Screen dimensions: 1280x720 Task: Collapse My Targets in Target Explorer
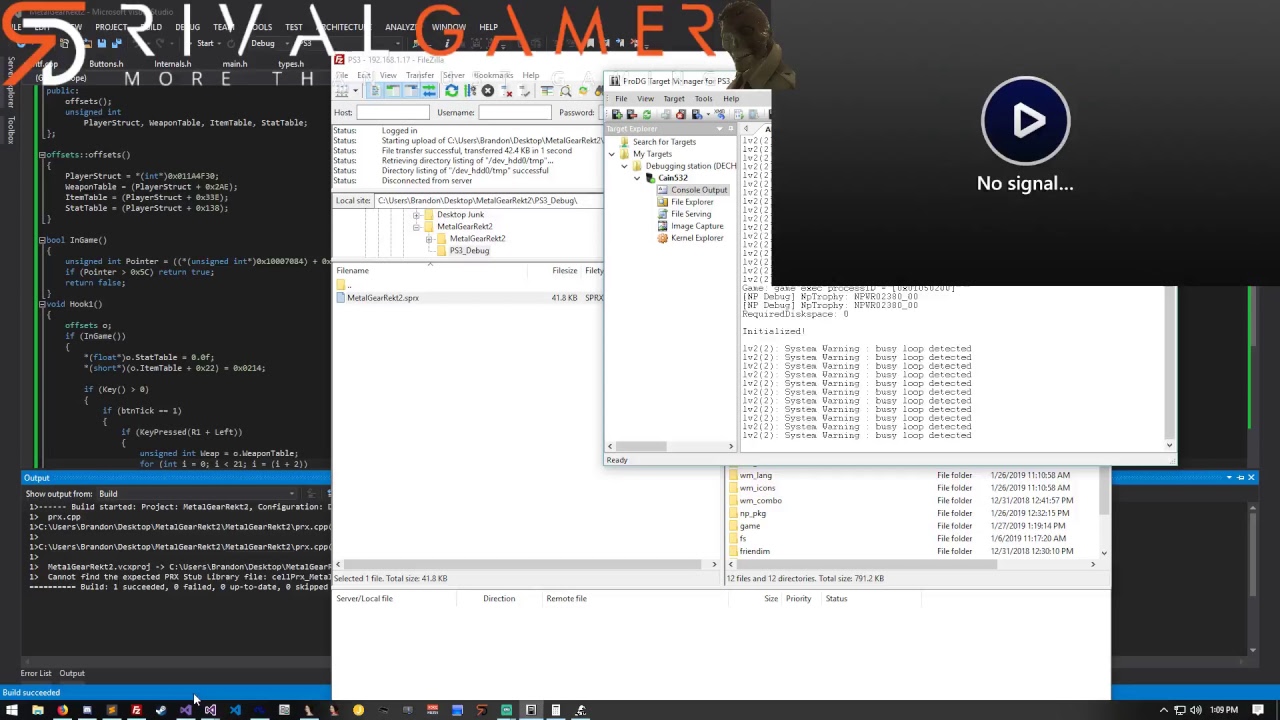612,154
